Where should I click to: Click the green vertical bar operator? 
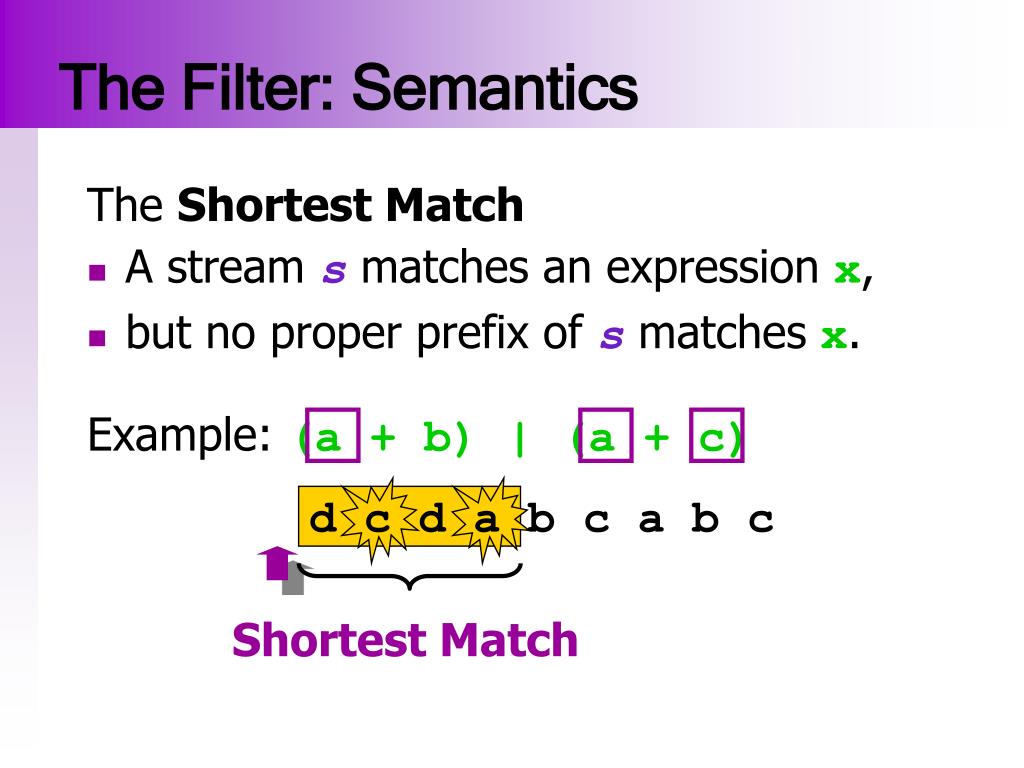(520, 439)
